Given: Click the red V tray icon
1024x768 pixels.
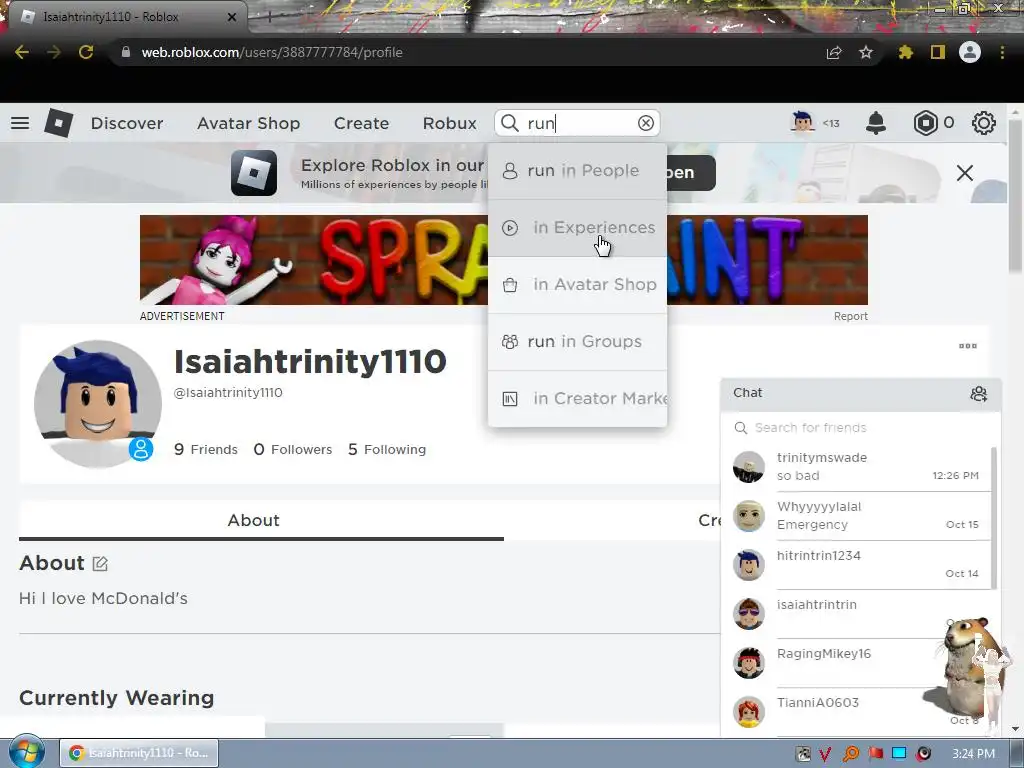Looking at the screenshot, I should tap(825, 754).
